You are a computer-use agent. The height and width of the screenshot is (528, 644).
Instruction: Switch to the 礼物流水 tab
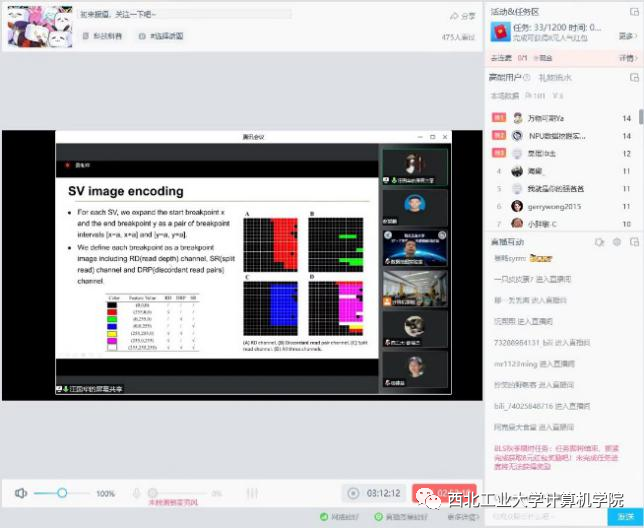click(x=554, y=77)
